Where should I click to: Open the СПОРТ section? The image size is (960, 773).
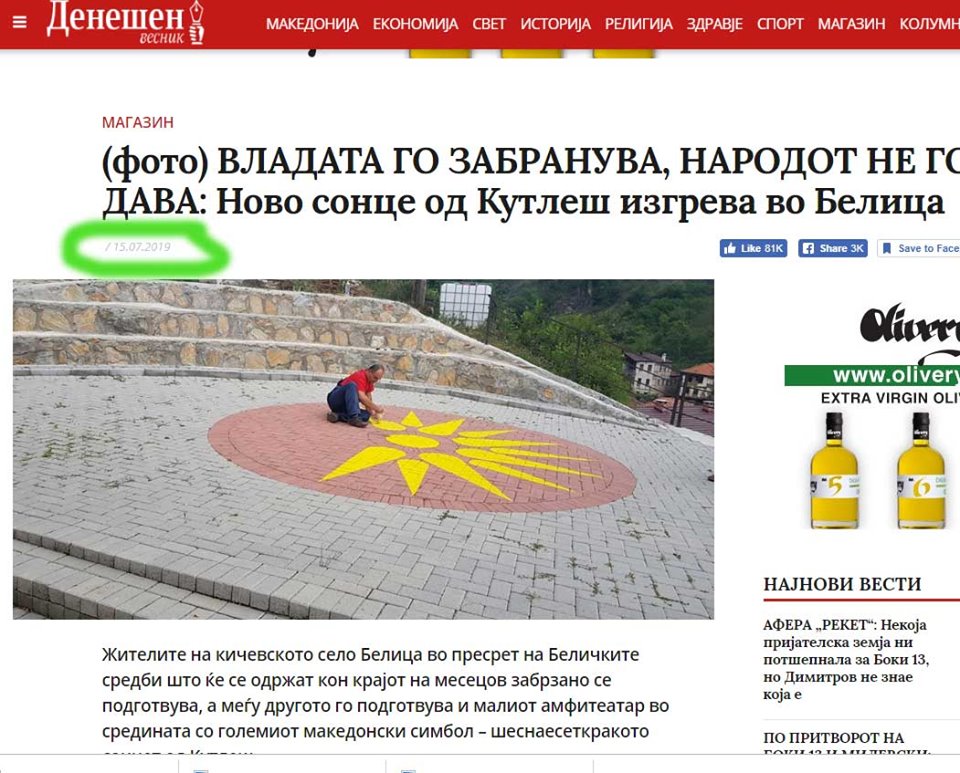(780, 24)
